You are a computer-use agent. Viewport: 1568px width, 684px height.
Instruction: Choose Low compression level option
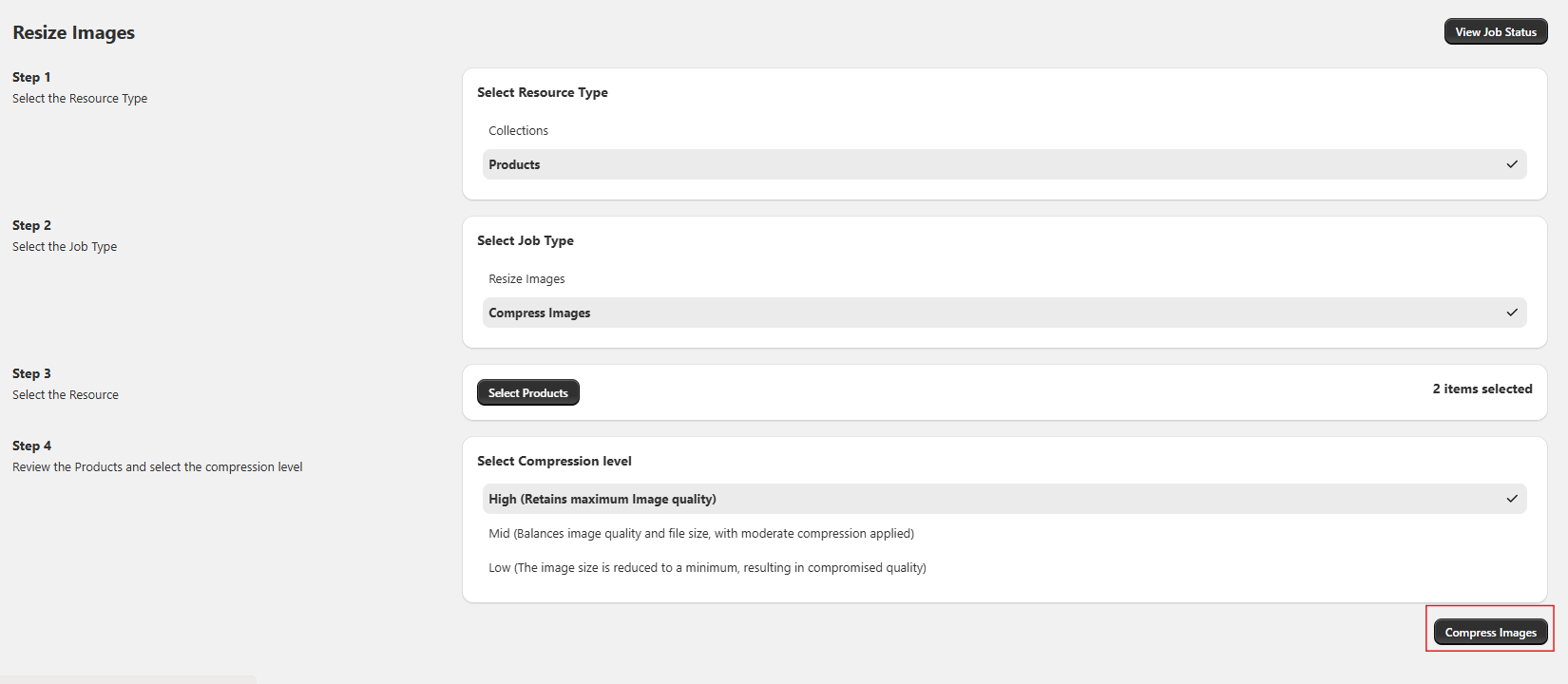click(x=707, y=568)
